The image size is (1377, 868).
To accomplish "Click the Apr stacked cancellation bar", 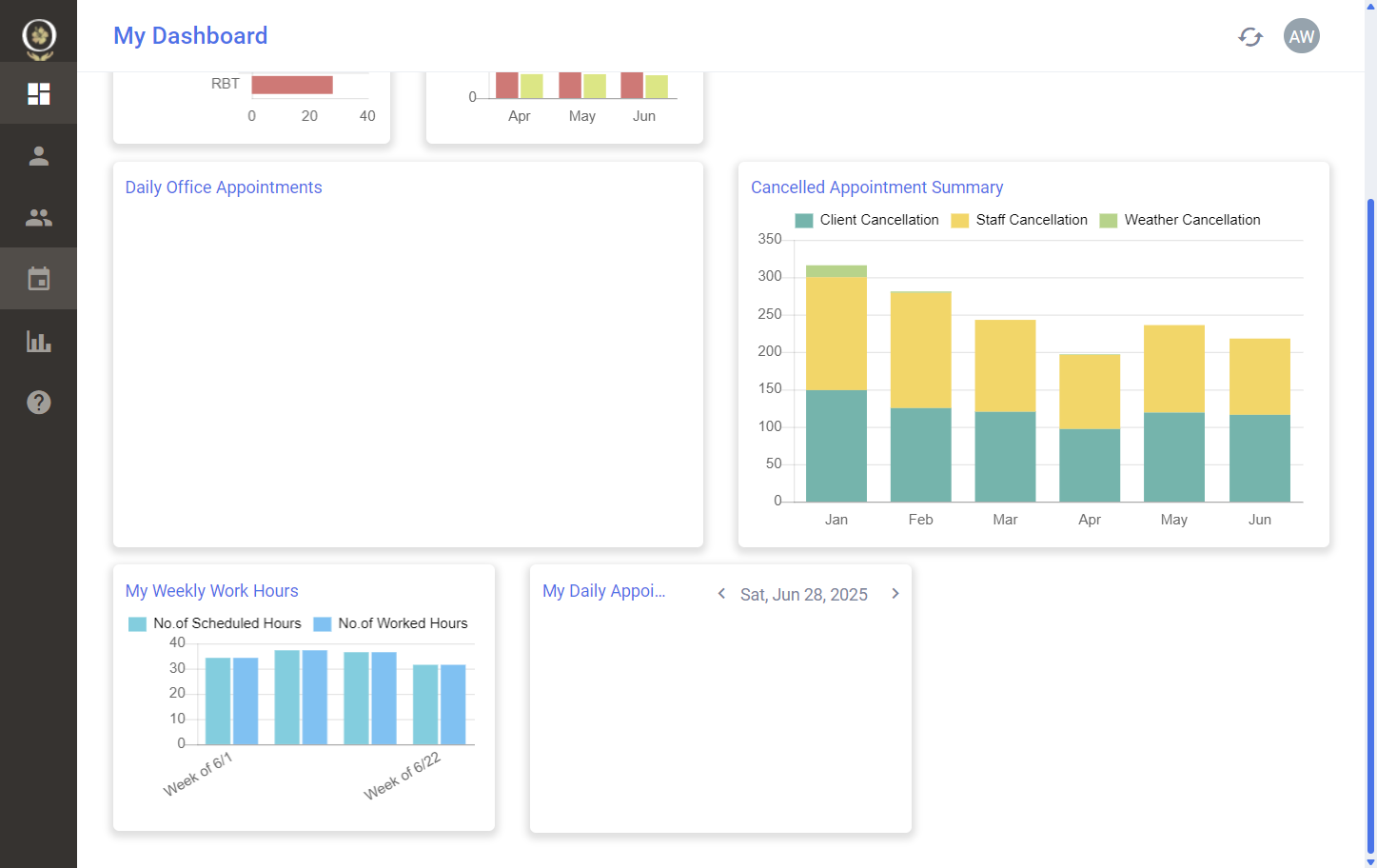I will click(x=1090, y=427).
